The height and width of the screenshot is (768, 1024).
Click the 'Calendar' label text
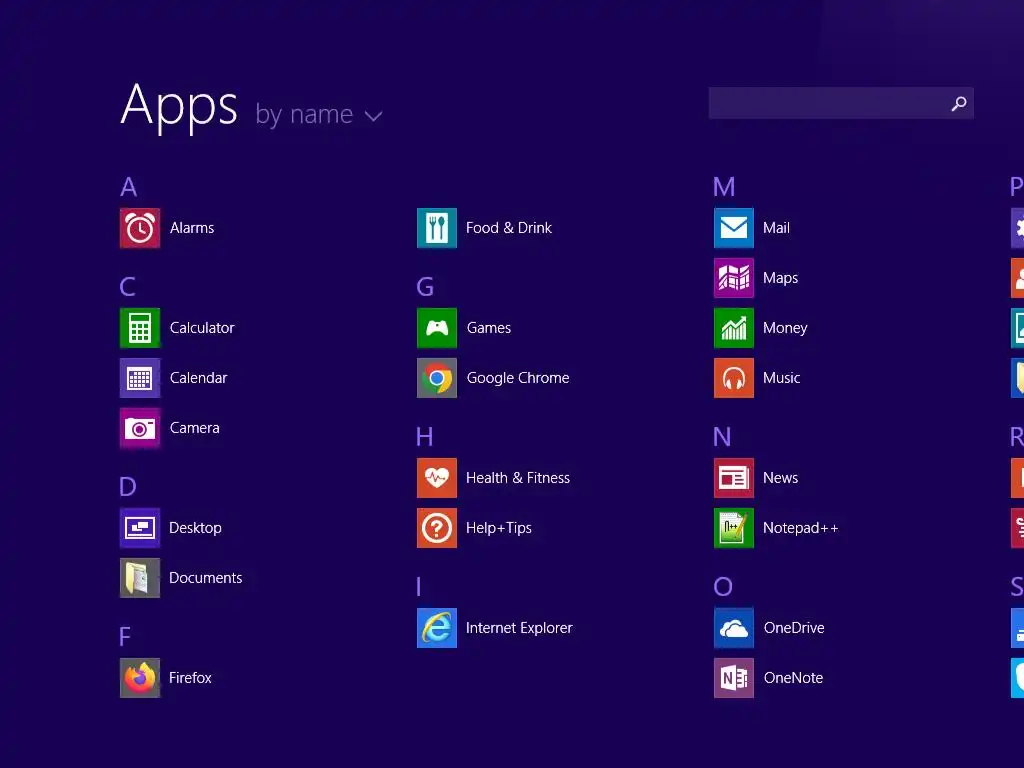199,378
